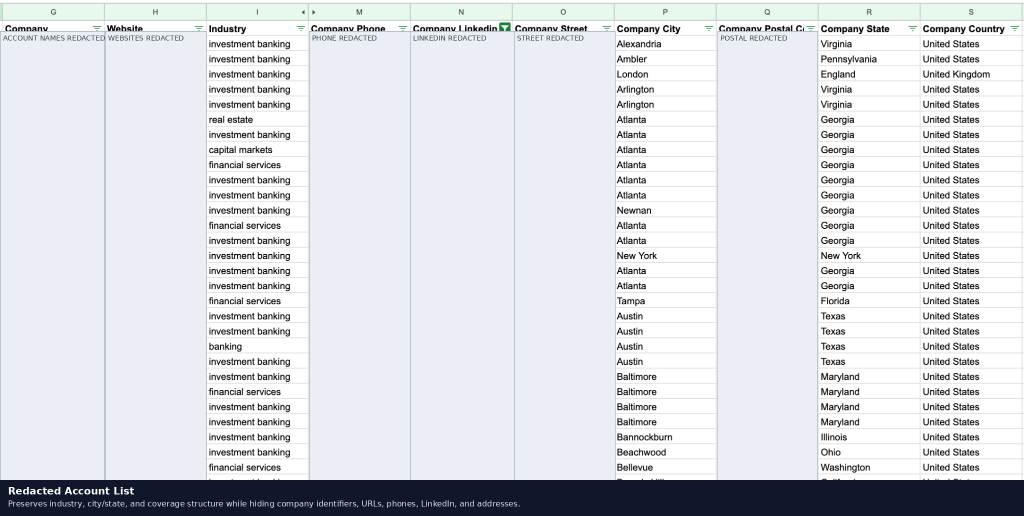Select the Tampa city cell
This screenshot has width=1024, height=516.
click(665, 301)
